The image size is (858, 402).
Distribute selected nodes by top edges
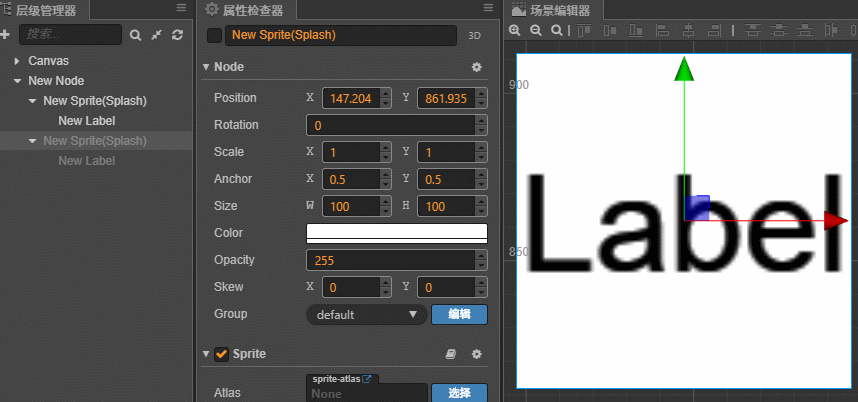(753, 31)
